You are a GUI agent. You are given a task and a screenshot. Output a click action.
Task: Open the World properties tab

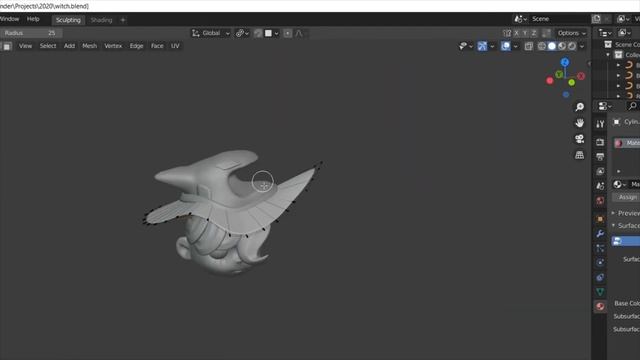[600, 201]
